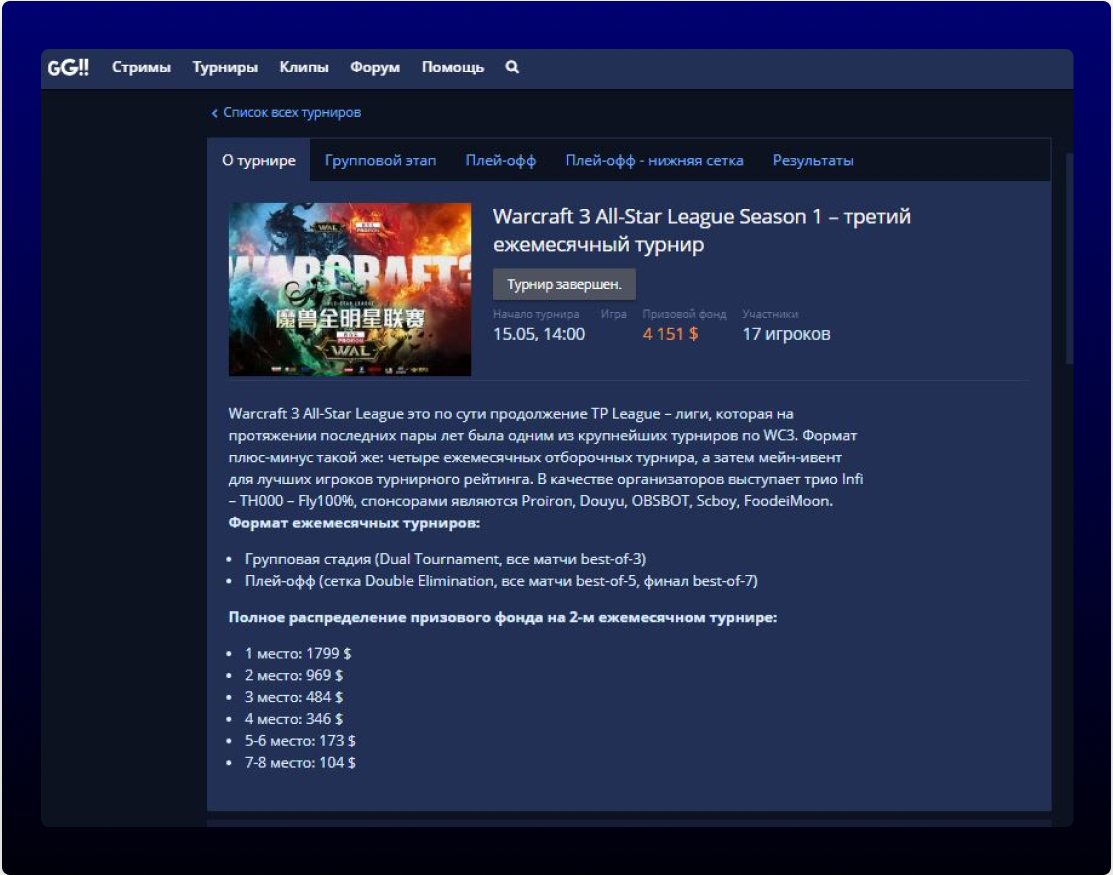
Task: Select the О турнире tab
Action: [258, 160]
